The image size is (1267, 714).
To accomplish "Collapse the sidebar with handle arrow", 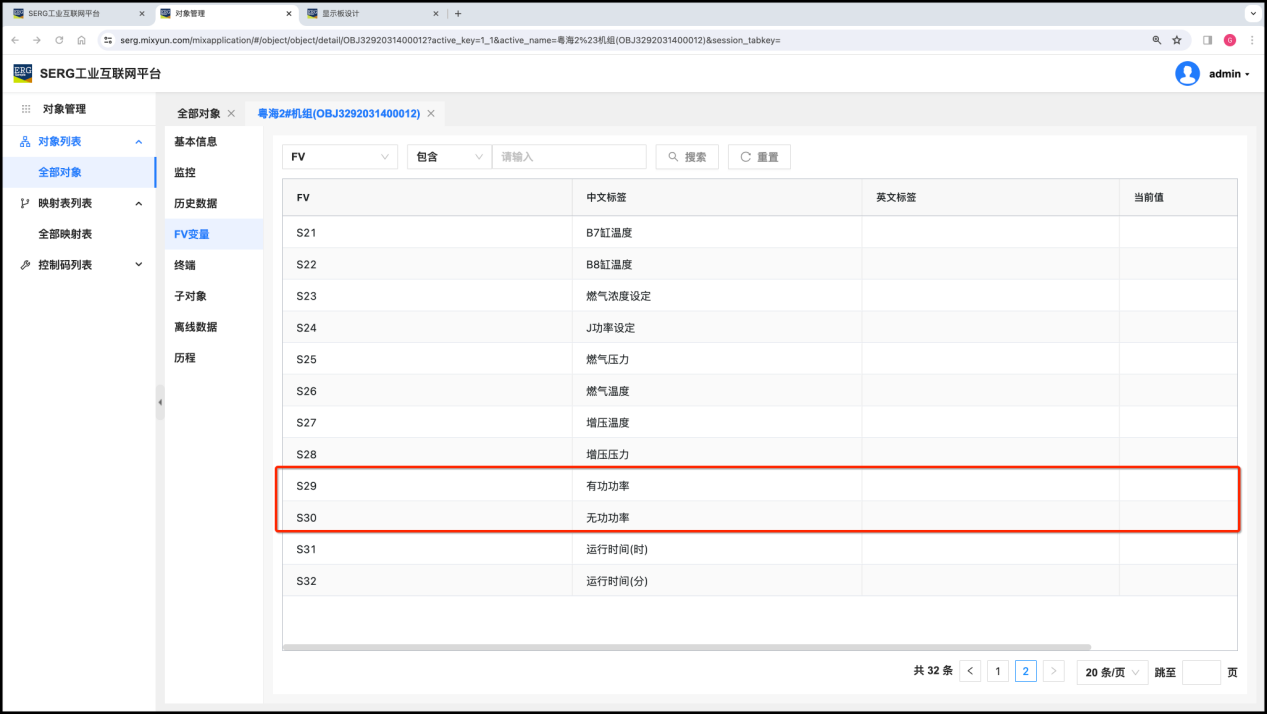I will pyautogui.click(x=160, y=402).
